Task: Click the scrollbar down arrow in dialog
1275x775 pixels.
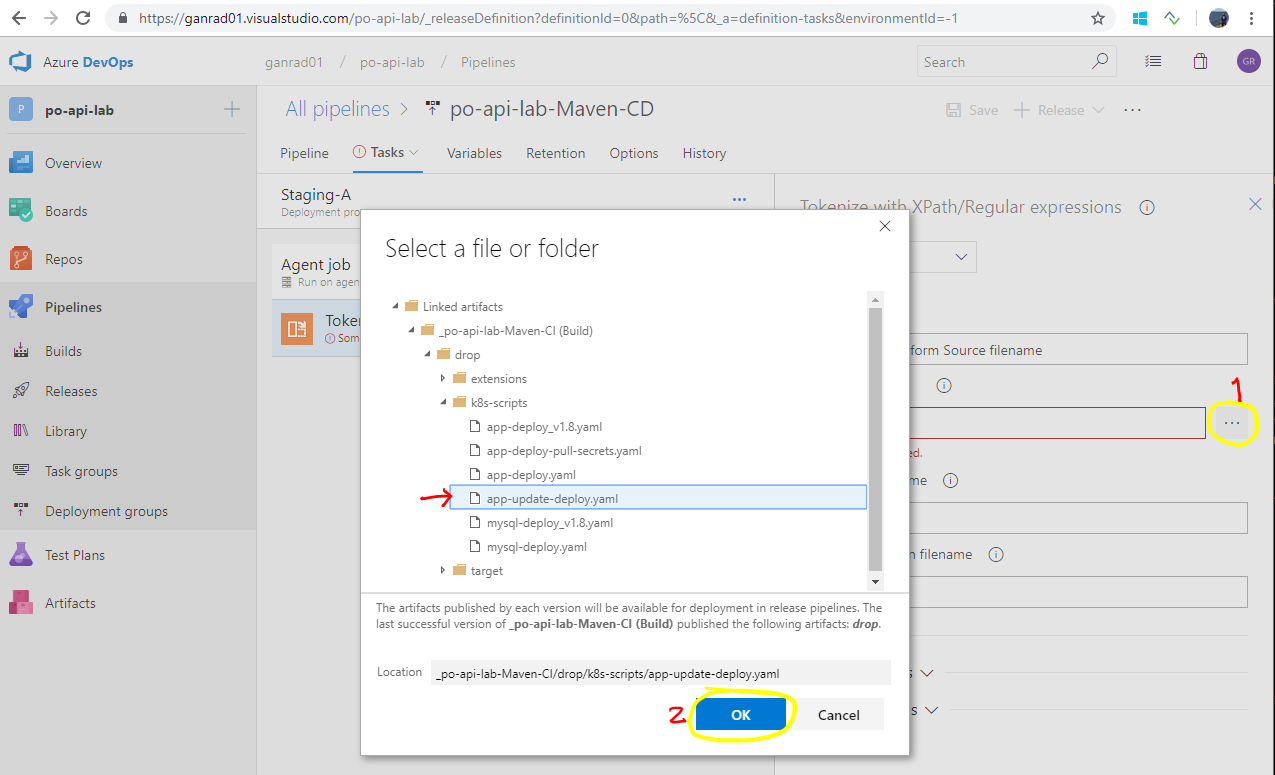Action: click(x=876, y=582)
